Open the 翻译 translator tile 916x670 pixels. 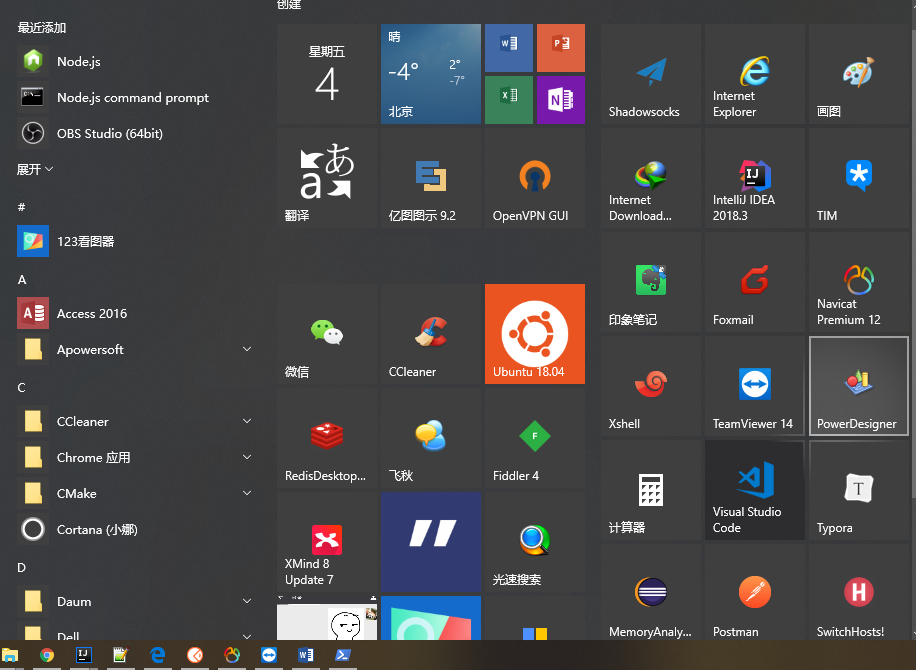327,178
